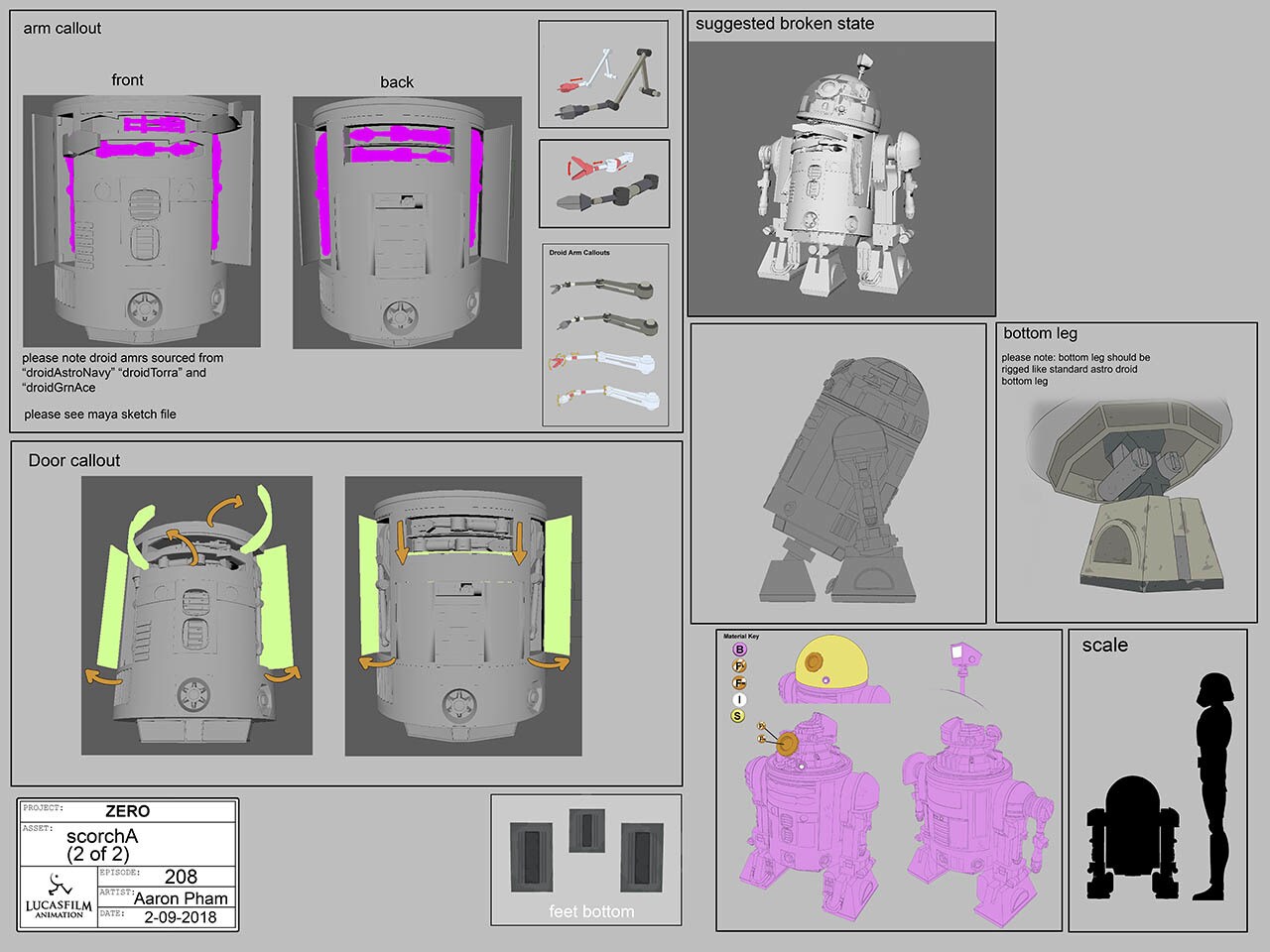Click the right door callout render
The width and height of the screenshot is (1270, 952).
(463, 615)
